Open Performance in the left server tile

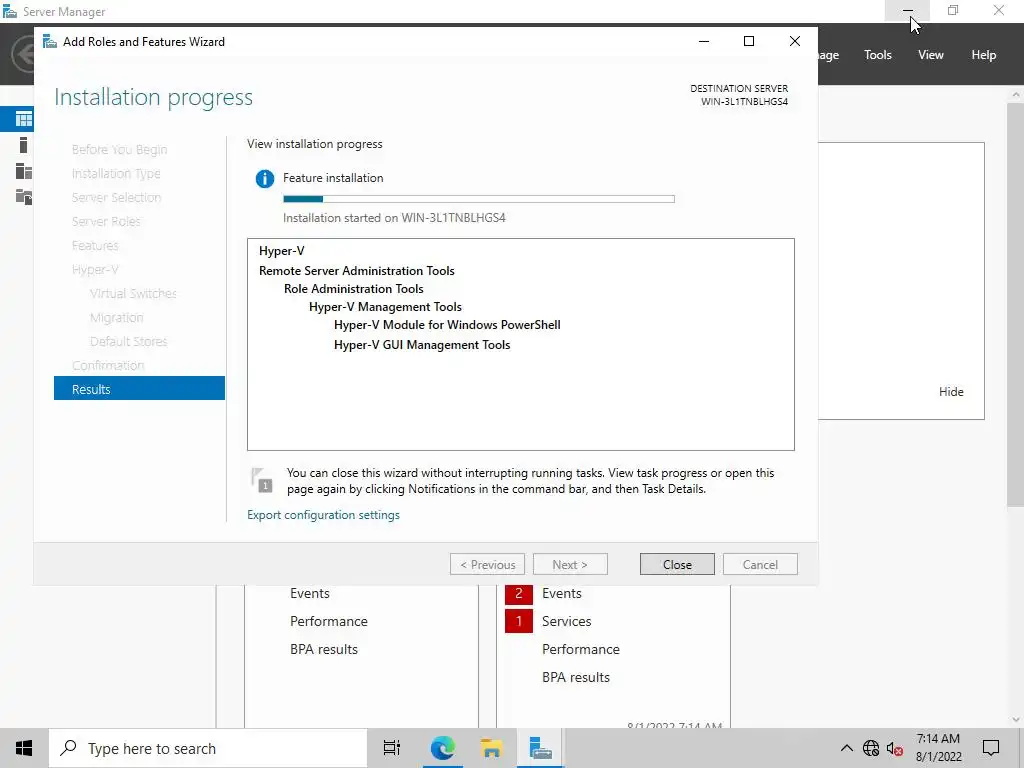coord(328,621)
